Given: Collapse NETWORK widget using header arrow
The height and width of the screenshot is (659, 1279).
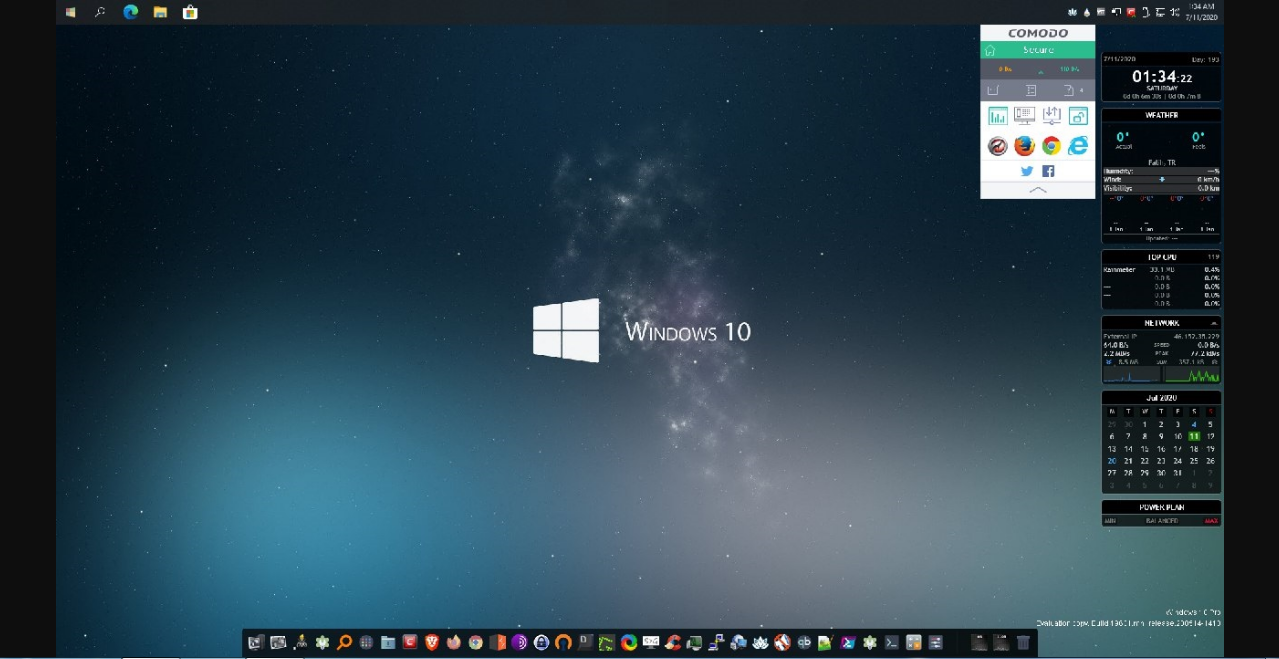Looking at the screenshot, I should click(x=1214, y=324).
